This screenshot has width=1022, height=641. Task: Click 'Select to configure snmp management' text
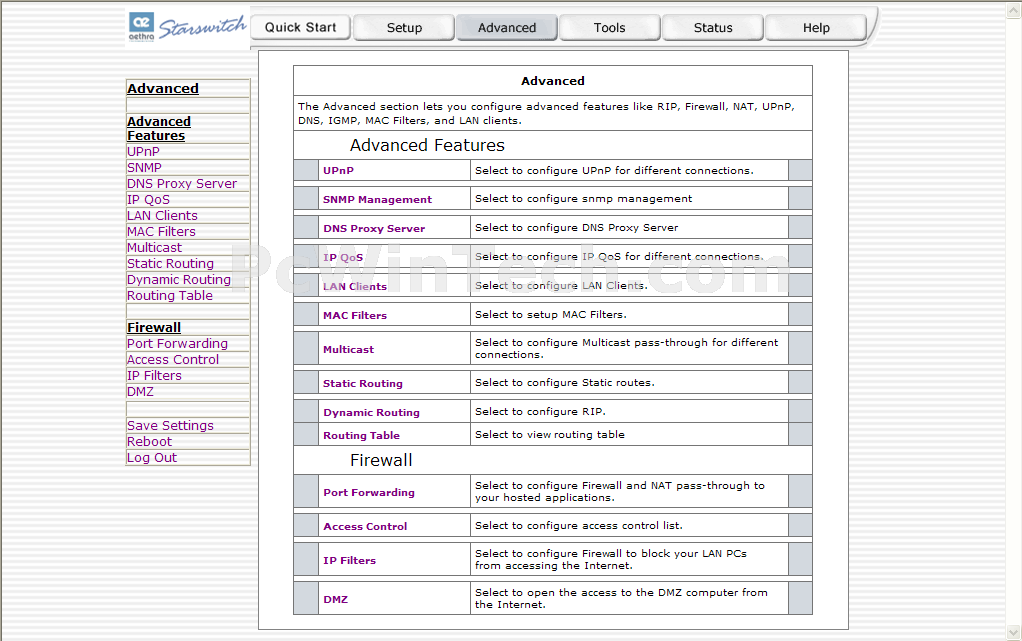(583, 198)
